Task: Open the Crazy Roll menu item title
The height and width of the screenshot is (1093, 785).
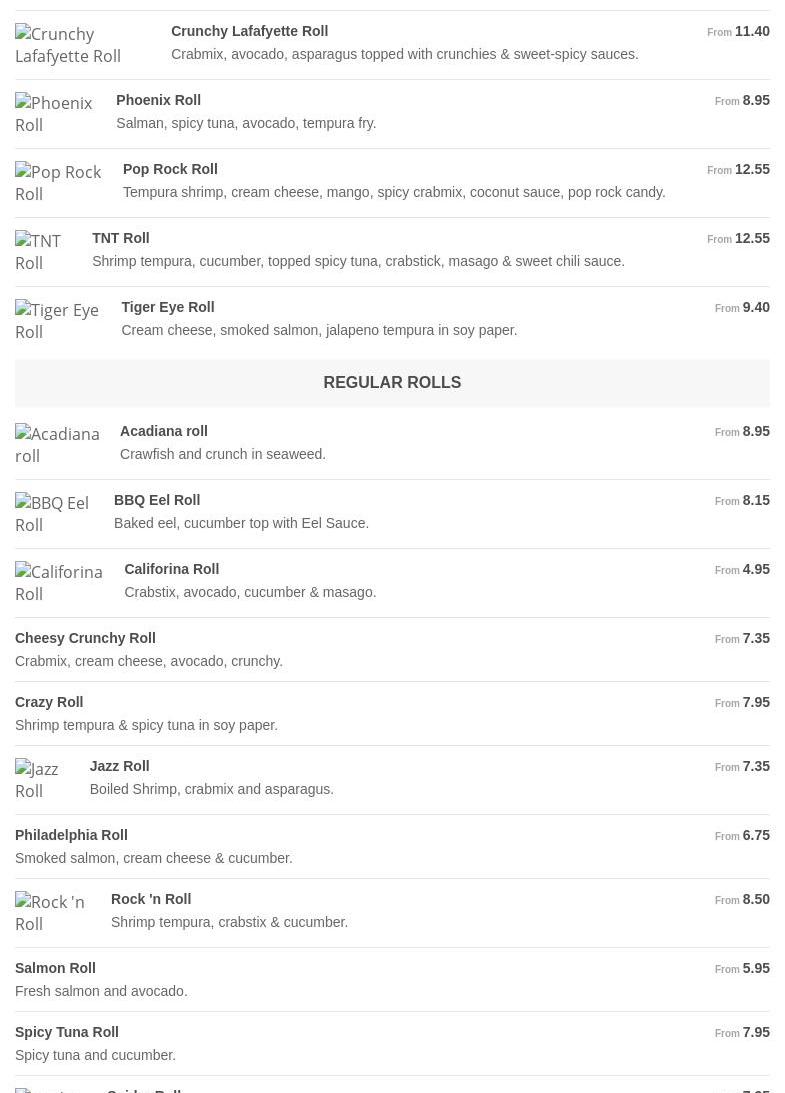Action: (49, 702)
